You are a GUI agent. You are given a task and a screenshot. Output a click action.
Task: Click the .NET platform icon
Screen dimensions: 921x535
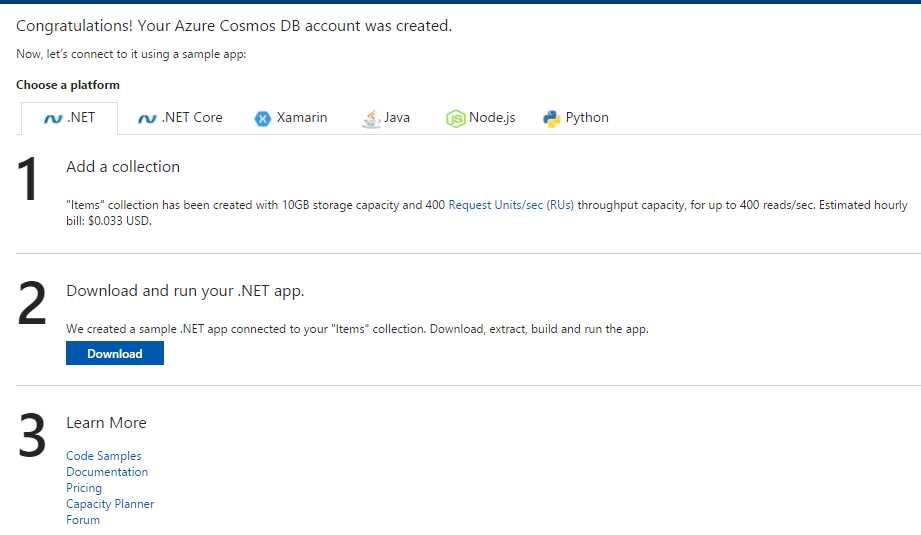coord(53,119)
